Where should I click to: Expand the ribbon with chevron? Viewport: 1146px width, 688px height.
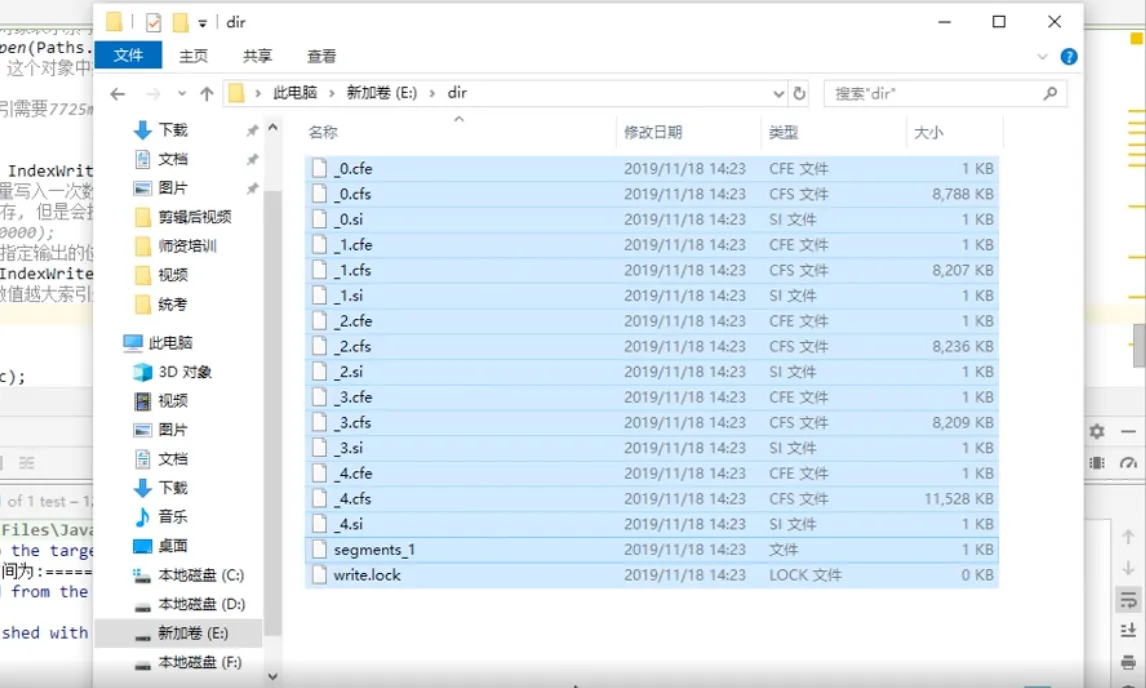(1042, 56)
